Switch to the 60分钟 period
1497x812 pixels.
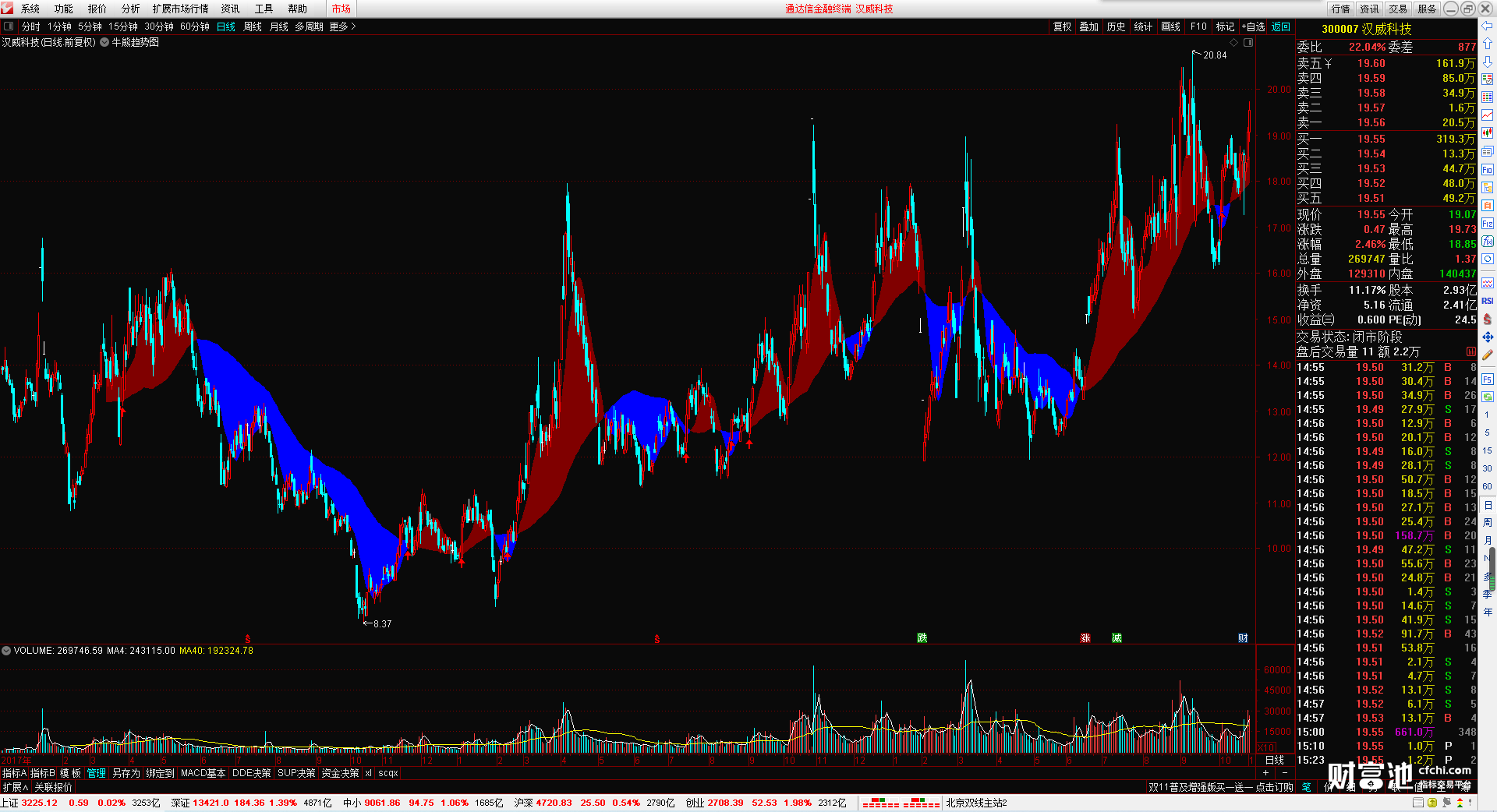(195, 26)
